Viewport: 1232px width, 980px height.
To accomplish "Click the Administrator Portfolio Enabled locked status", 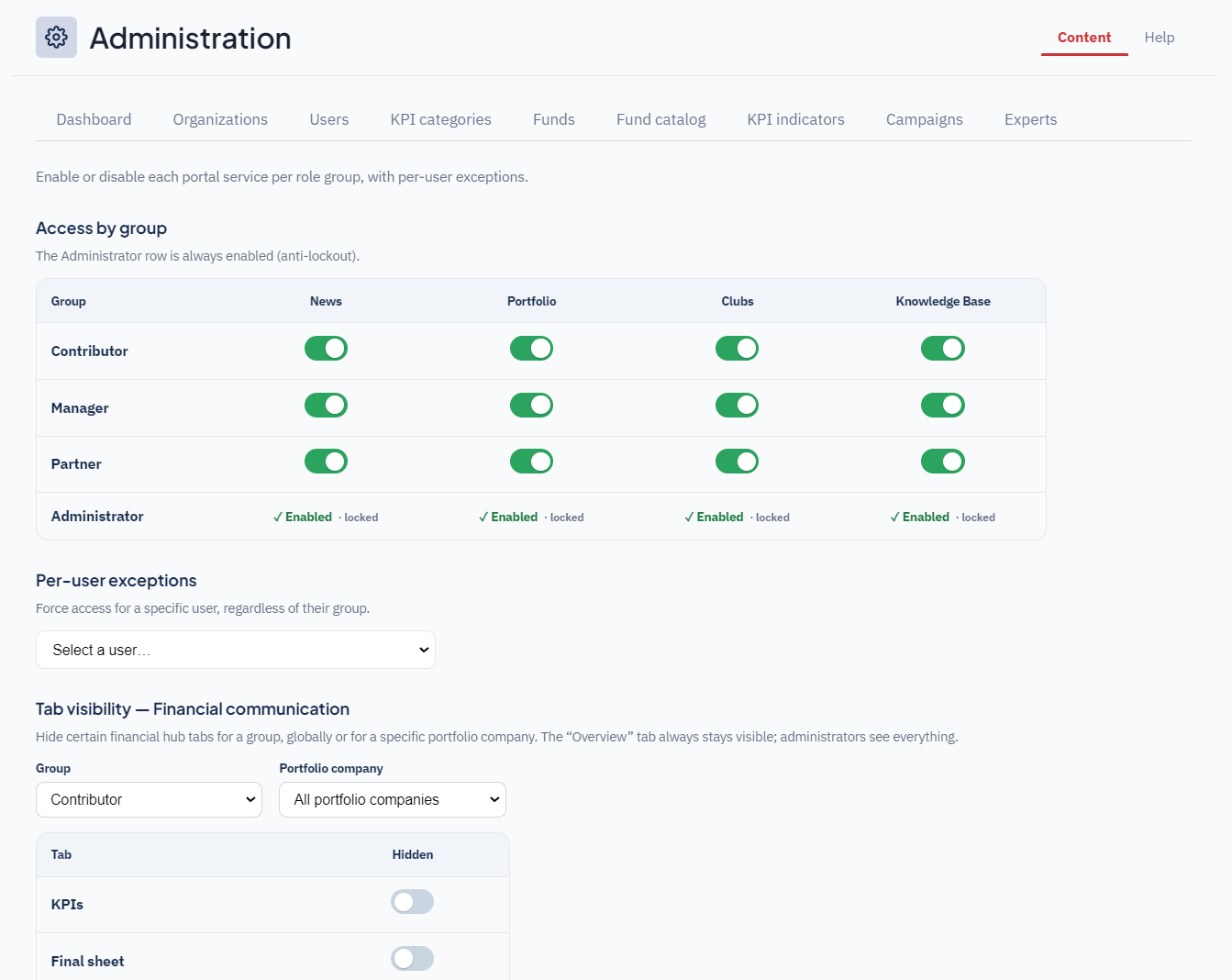I will click(x=531, y=517).
